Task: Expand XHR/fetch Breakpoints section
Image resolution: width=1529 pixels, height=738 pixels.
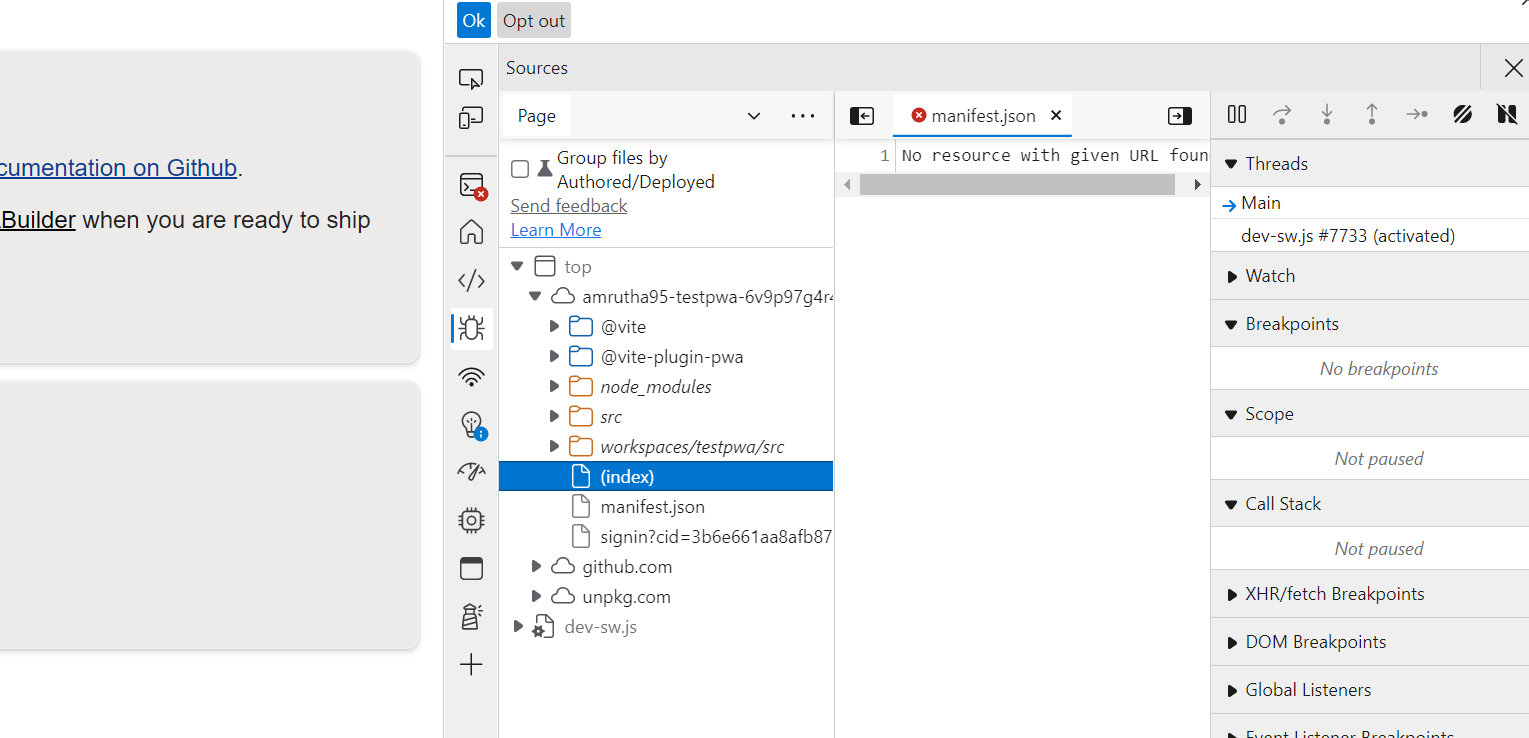Action: [1370, 594]
